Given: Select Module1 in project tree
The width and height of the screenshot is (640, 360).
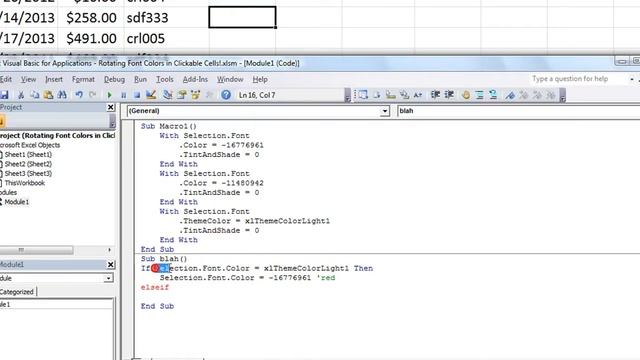Looking at the screenshot, I should coord(17,202).
